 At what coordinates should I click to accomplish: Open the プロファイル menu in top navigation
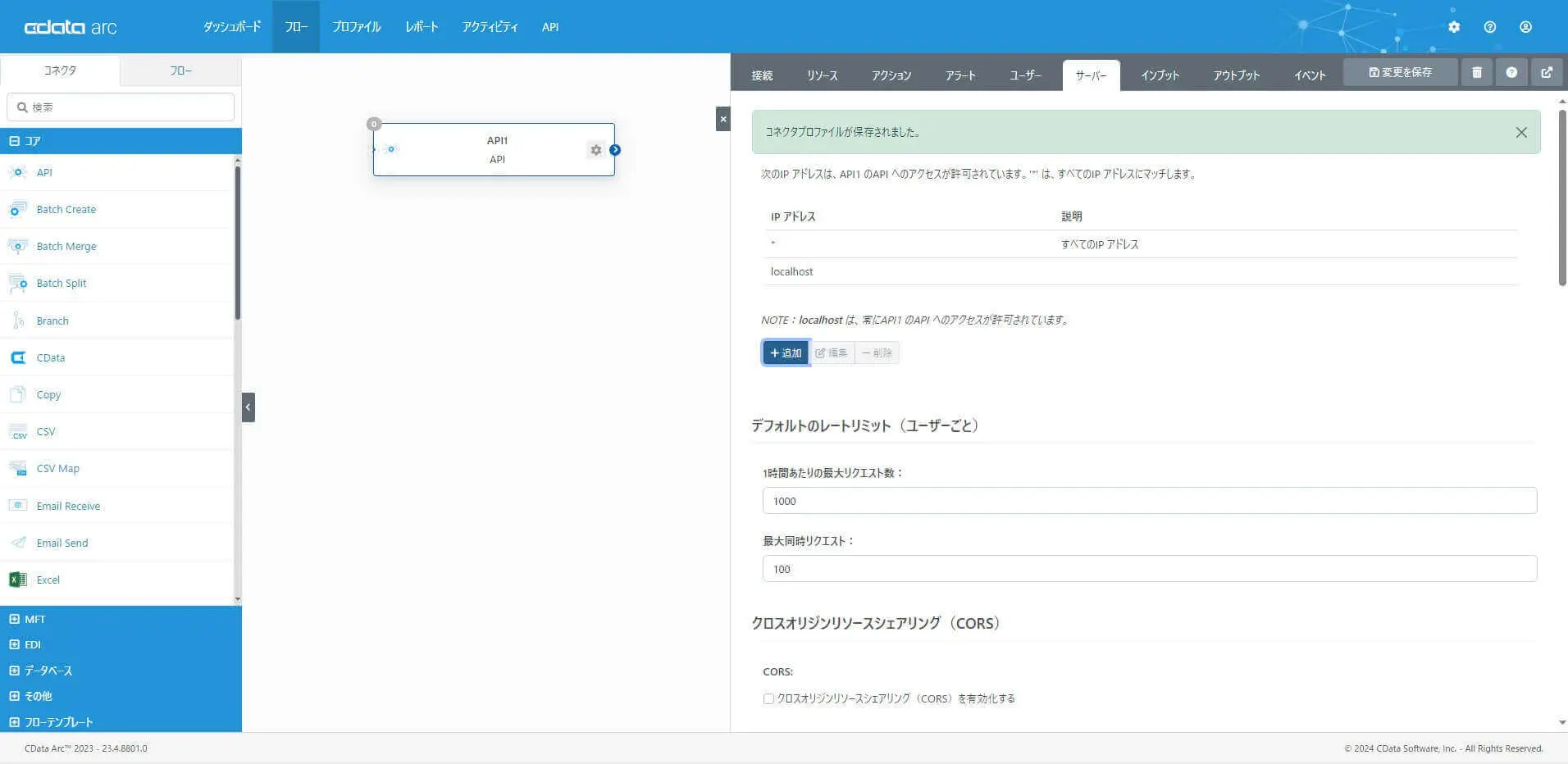coord(357,27)
